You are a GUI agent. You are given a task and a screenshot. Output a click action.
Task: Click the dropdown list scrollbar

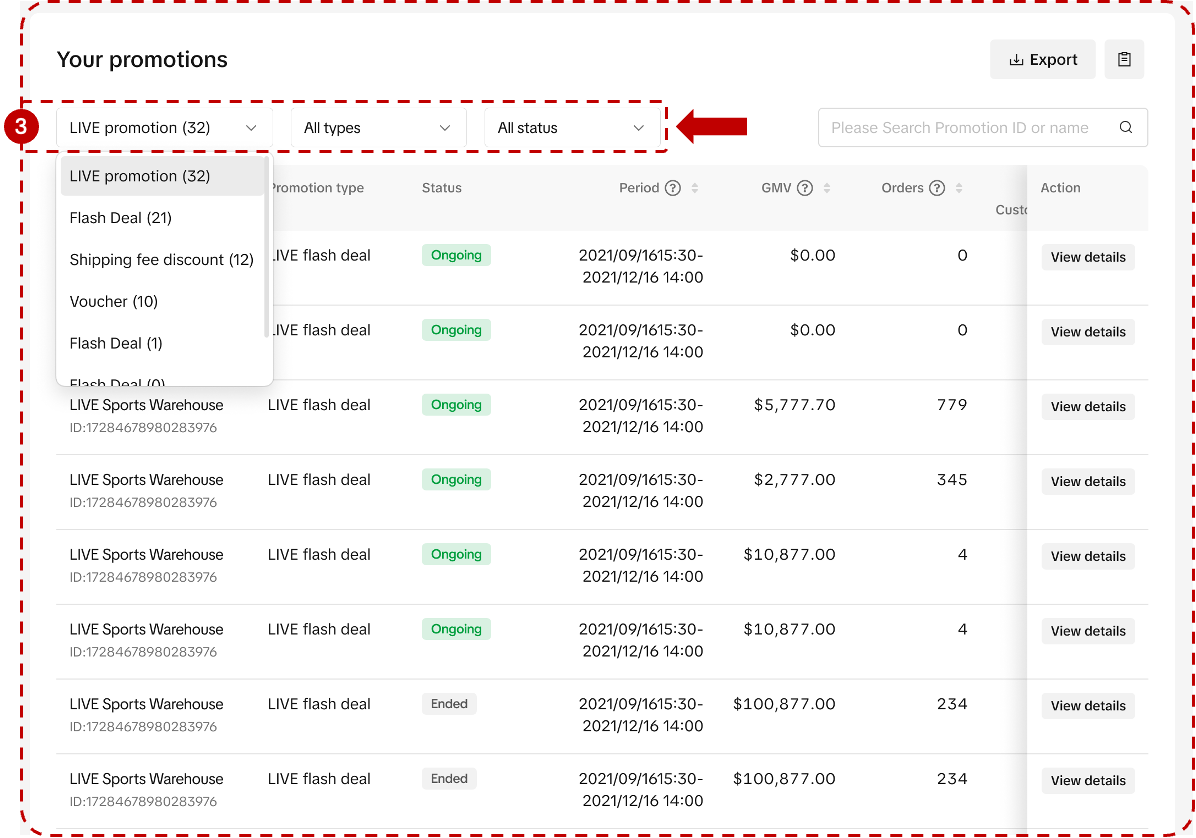click(267, 250)
